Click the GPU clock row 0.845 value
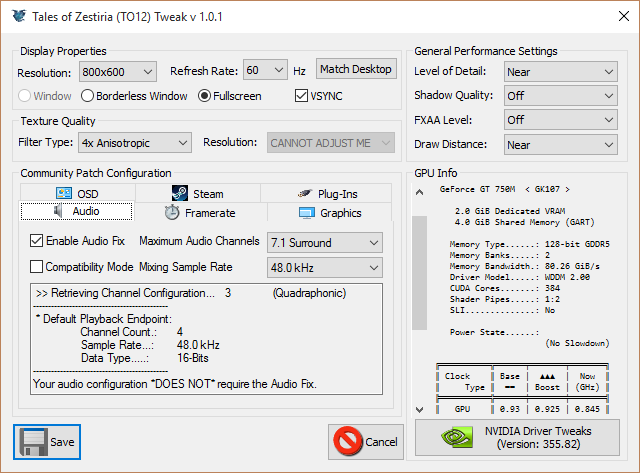The height and width of the screenshot is (473, 640). [587, 409]
